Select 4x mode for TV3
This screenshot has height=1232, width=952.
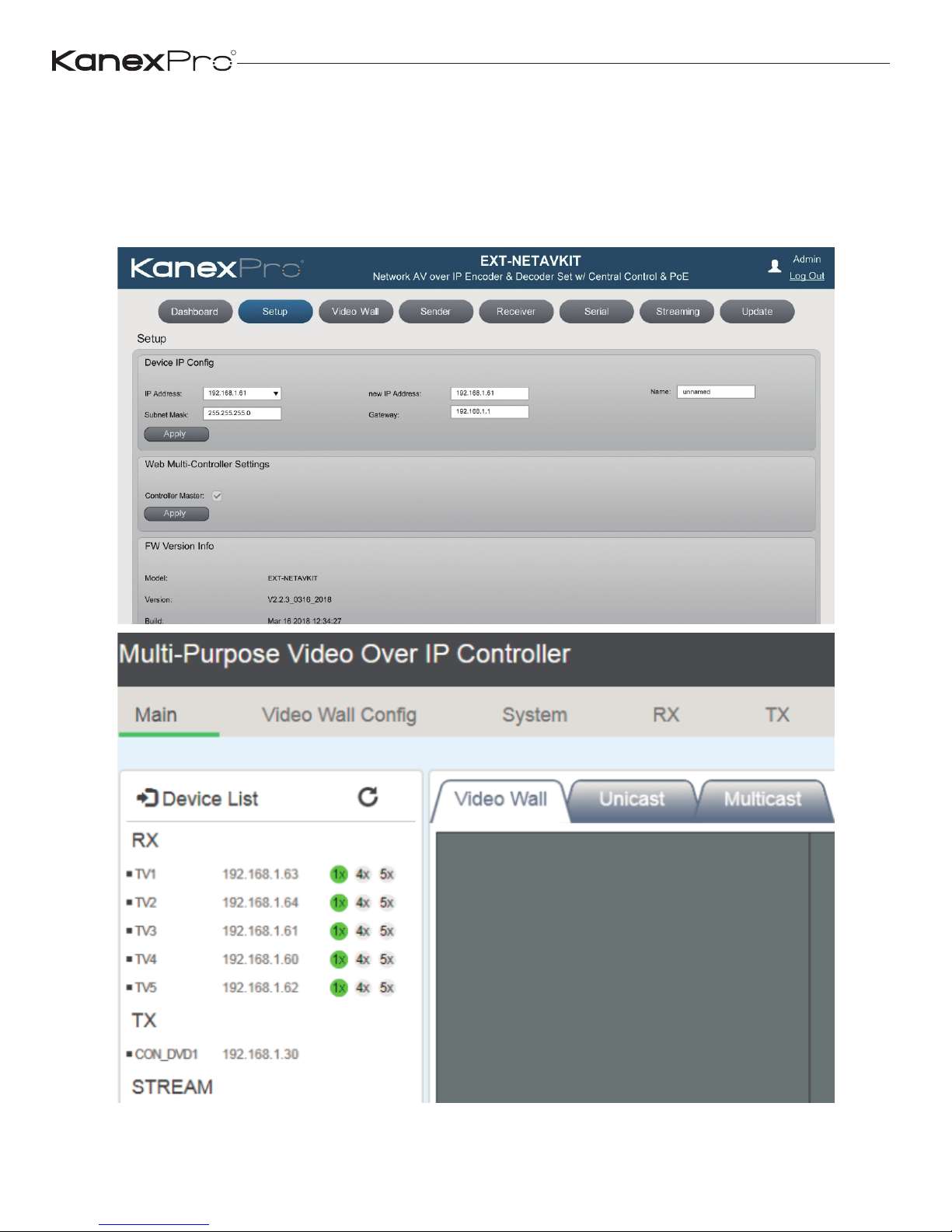pyautogui.click(x=363, y=931)
